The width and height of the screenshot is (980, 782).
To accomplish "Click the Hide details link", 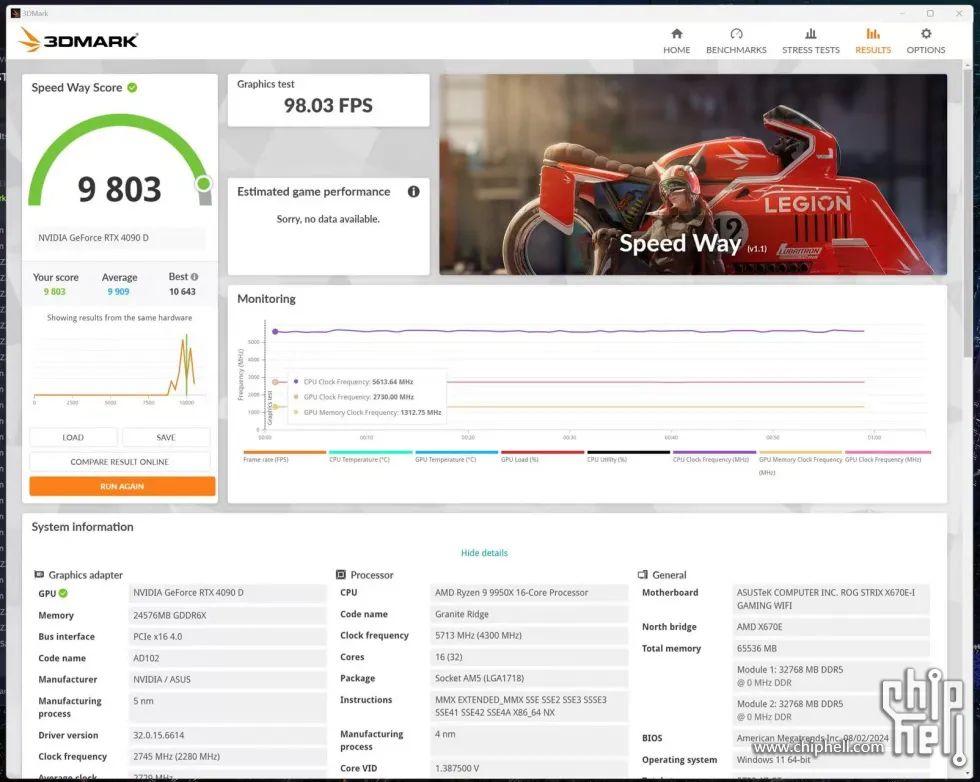I will tap(484, 553).
